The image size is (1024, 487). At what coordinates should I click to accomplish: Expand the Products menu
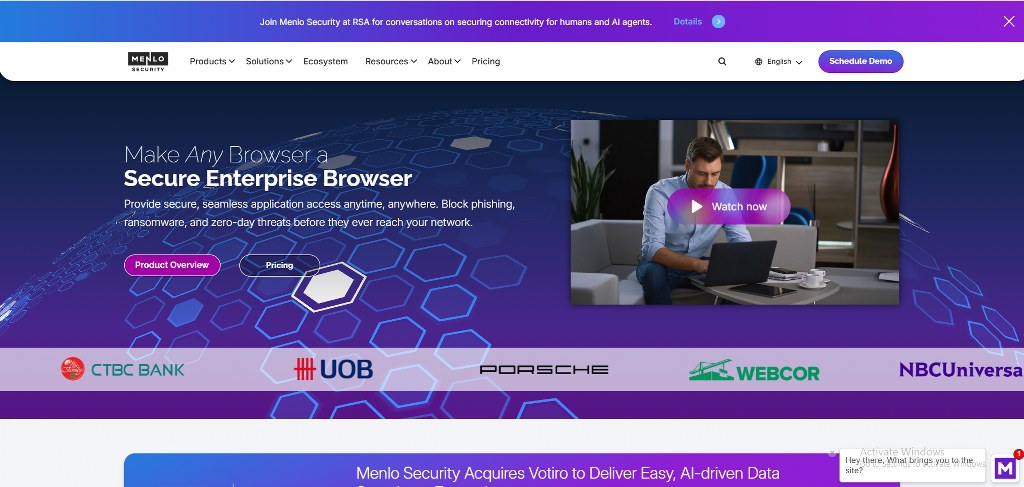(212, 61)
